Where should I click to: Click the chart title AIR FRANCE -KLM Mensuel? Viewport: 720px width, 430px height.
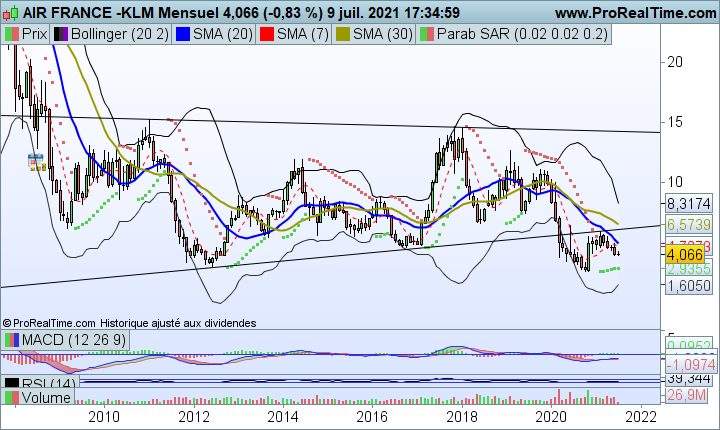point(121,13)
